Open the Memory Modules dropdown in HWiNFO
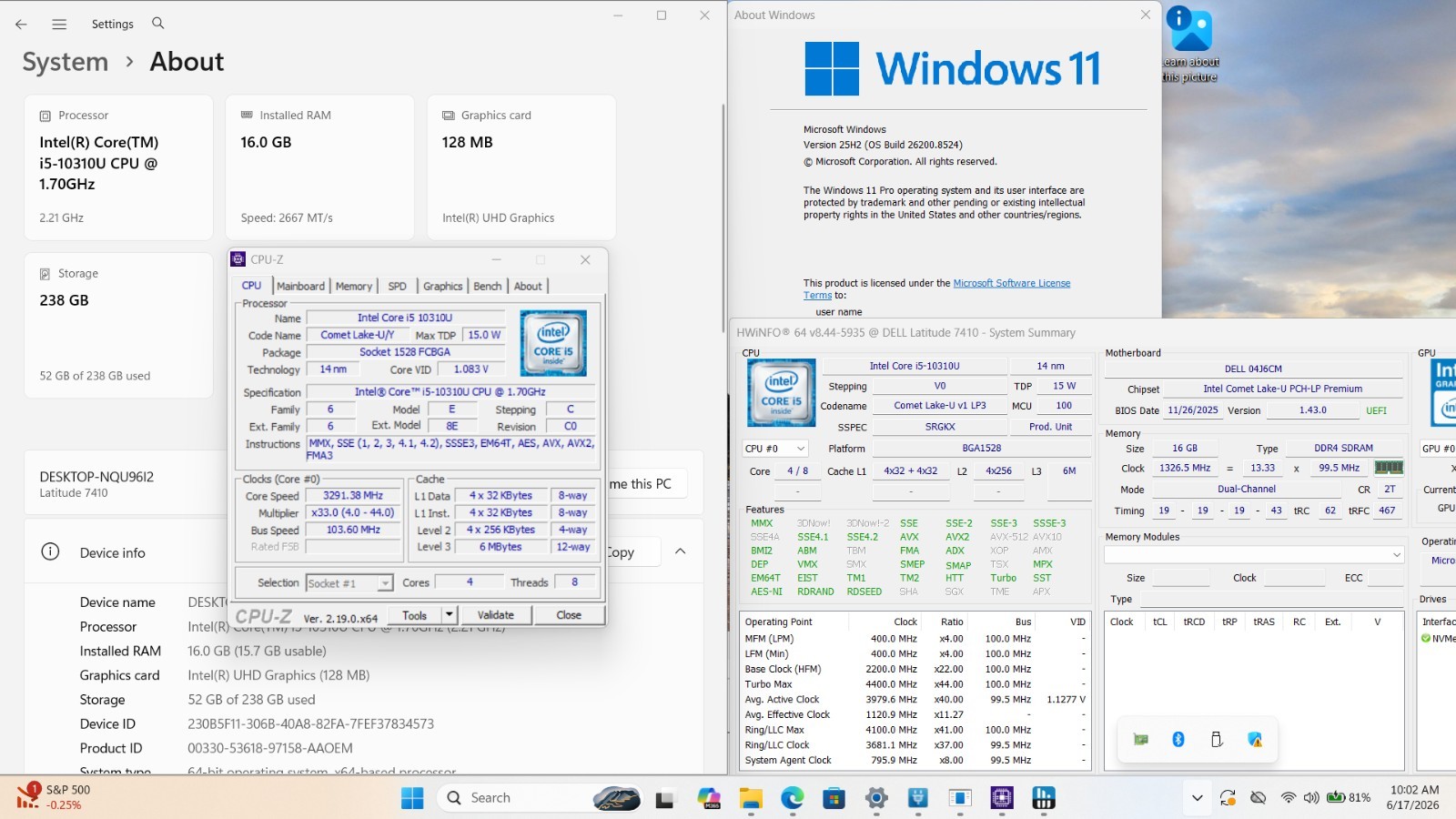This screenshot has height=819, width=1456. 1255,554
